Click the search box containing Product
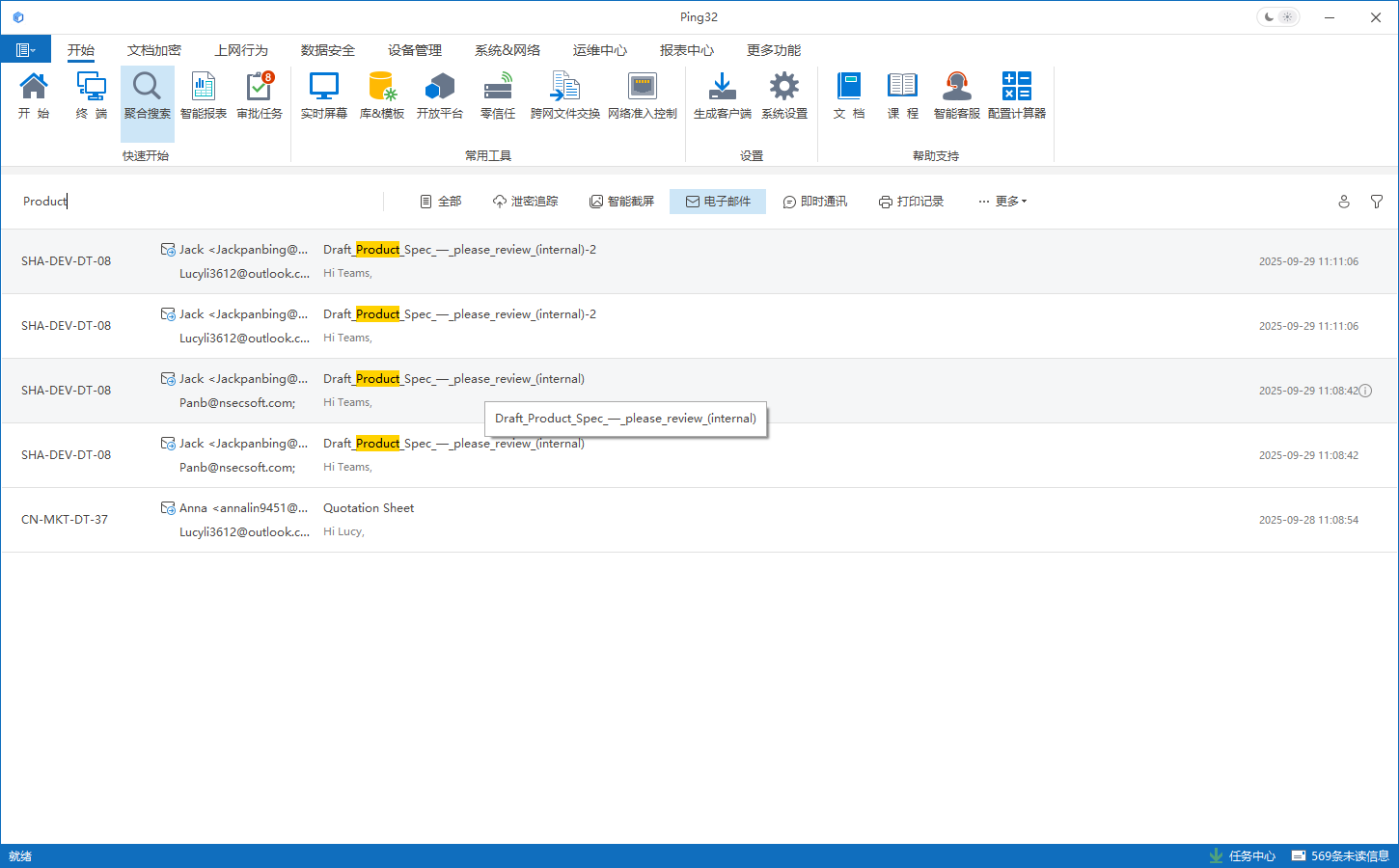The width and height of the screenshot is (1399, 868). click(193, 202)
